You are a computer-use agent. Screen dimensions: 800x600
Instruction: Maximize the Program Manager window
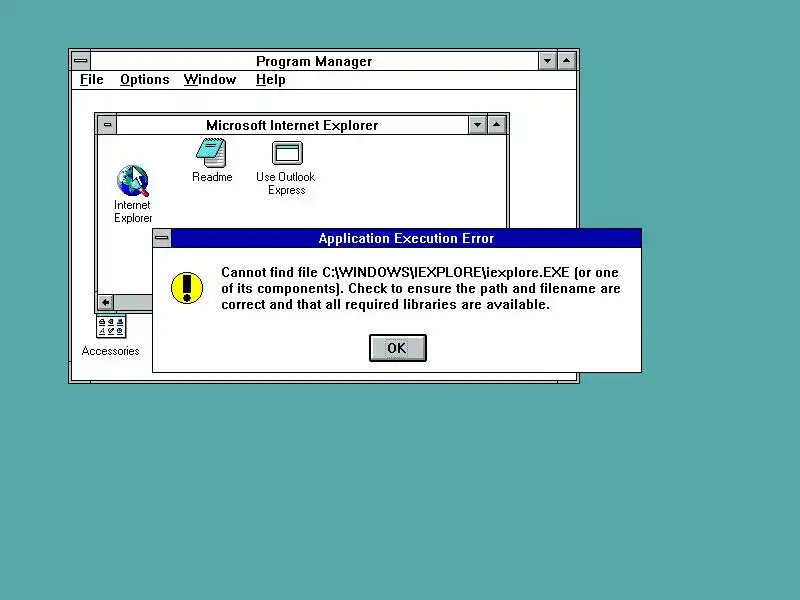point(566,61)
